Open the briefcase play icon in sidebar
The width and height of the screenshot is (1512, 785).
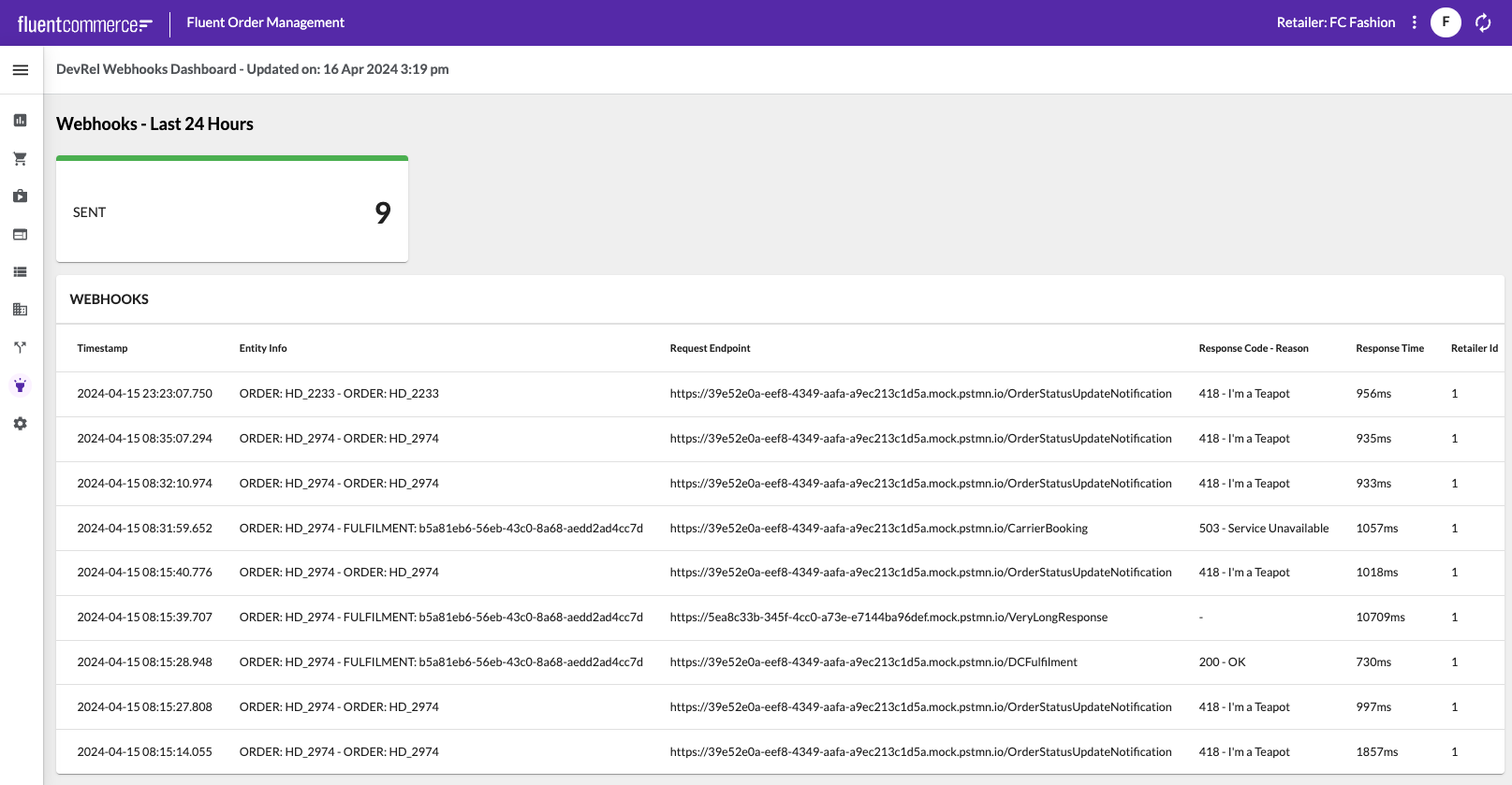point(21,196)
